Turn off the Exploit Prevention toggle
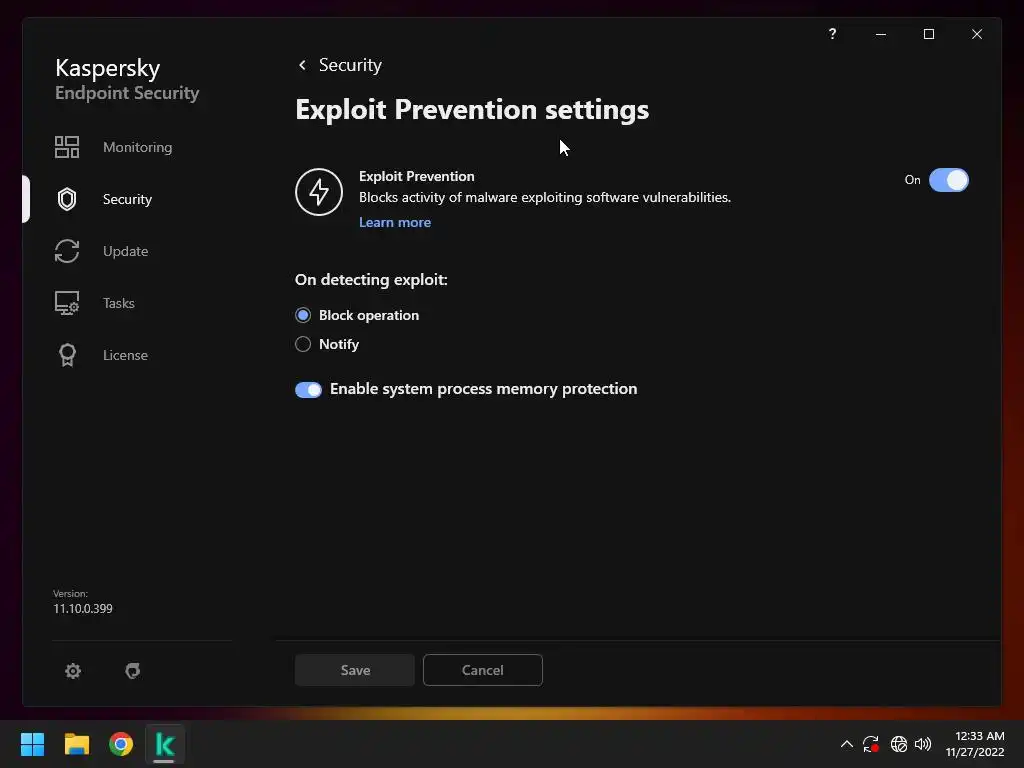The height and width of the screenshot is (768, 1024). click(x=948, y=180)
